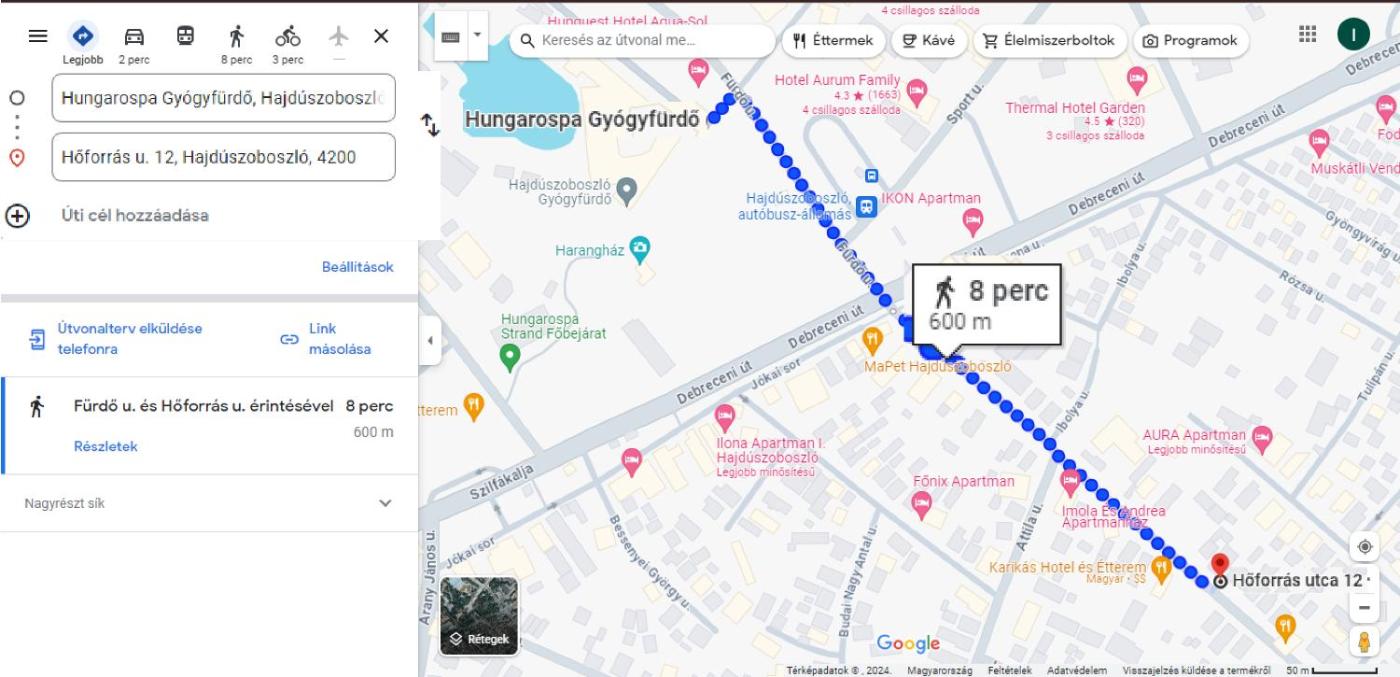1400x677 pixels.
Task: Click Google apps grid icon
Action: (1307, 34)
